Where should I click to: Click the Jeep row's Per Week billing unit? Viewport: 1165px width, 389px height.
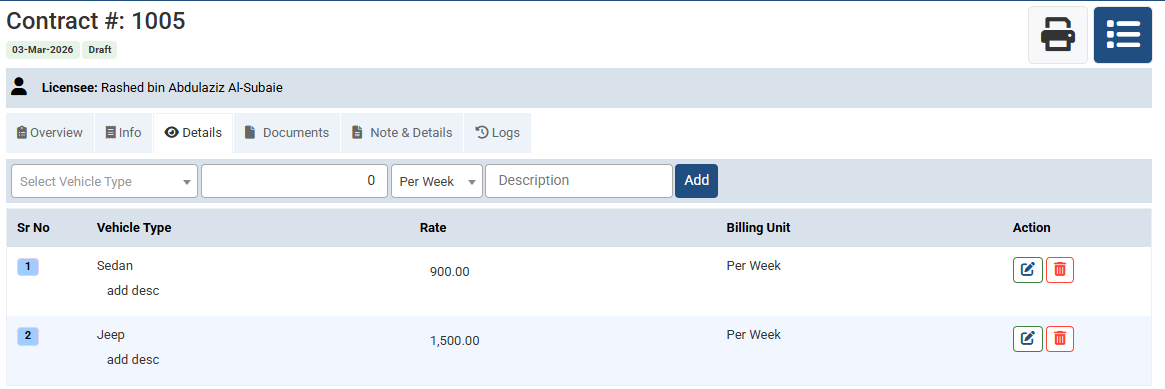(x=753, y=334)
